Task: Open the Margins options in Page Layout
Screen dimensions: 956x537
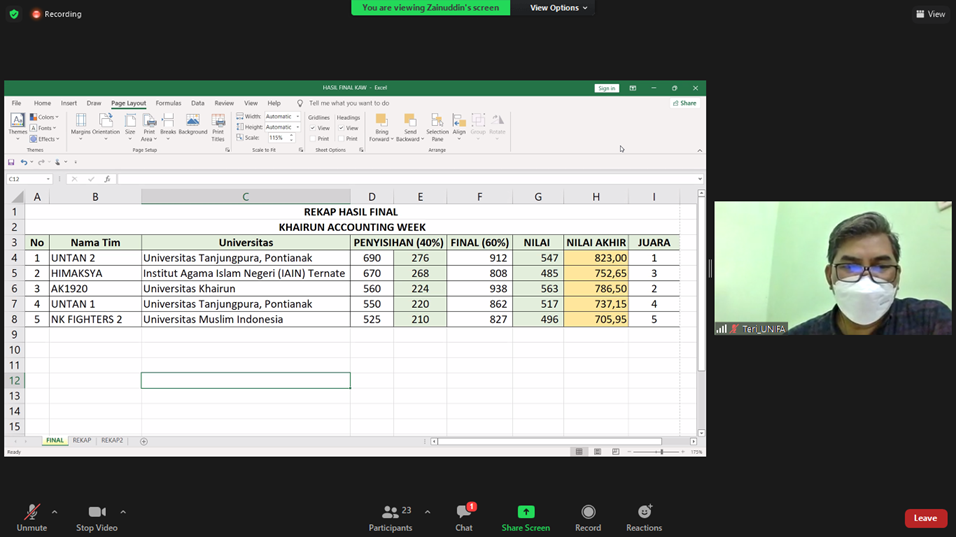Action: [x=80, y=124]
